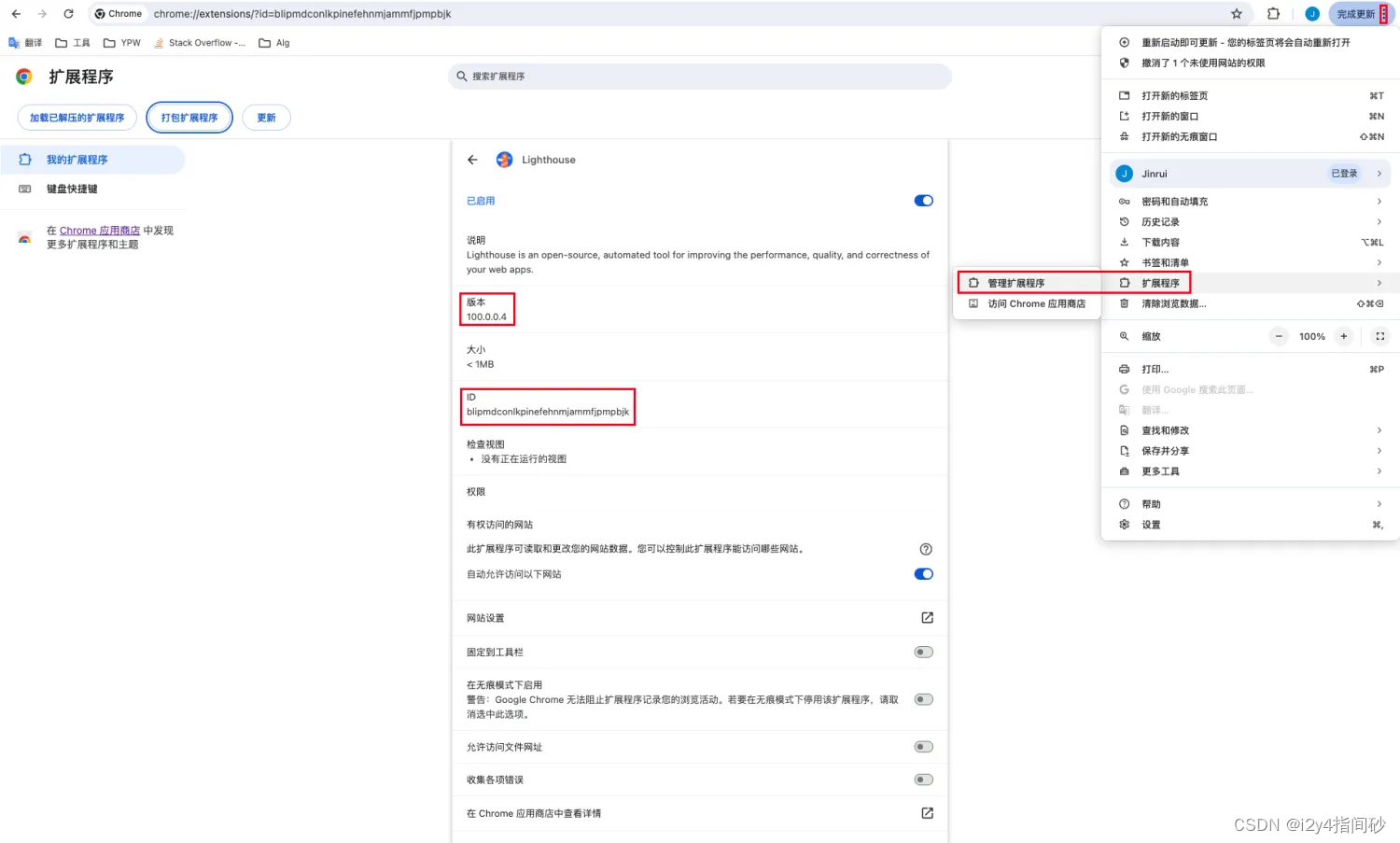Select 打开新的标签页 menu item

pos(1251,96)
